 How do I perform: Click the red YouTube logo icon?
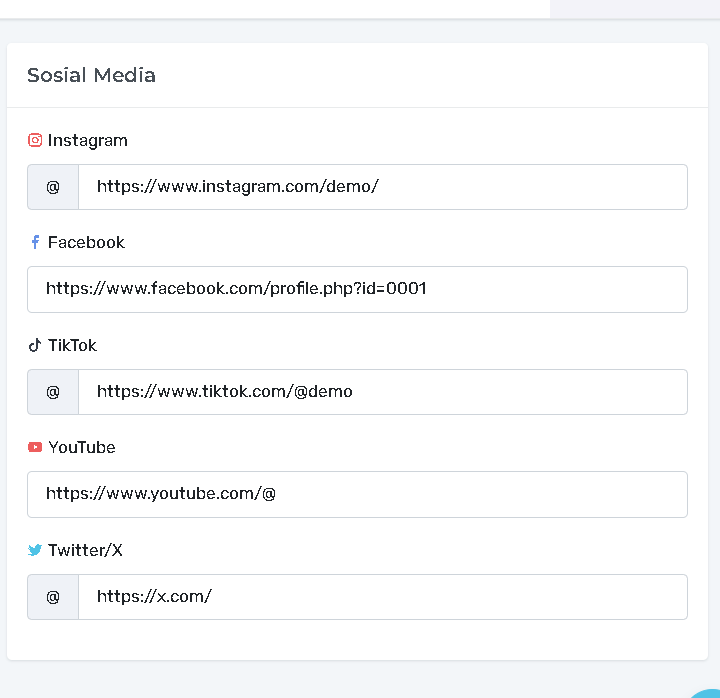coord(35,447)
